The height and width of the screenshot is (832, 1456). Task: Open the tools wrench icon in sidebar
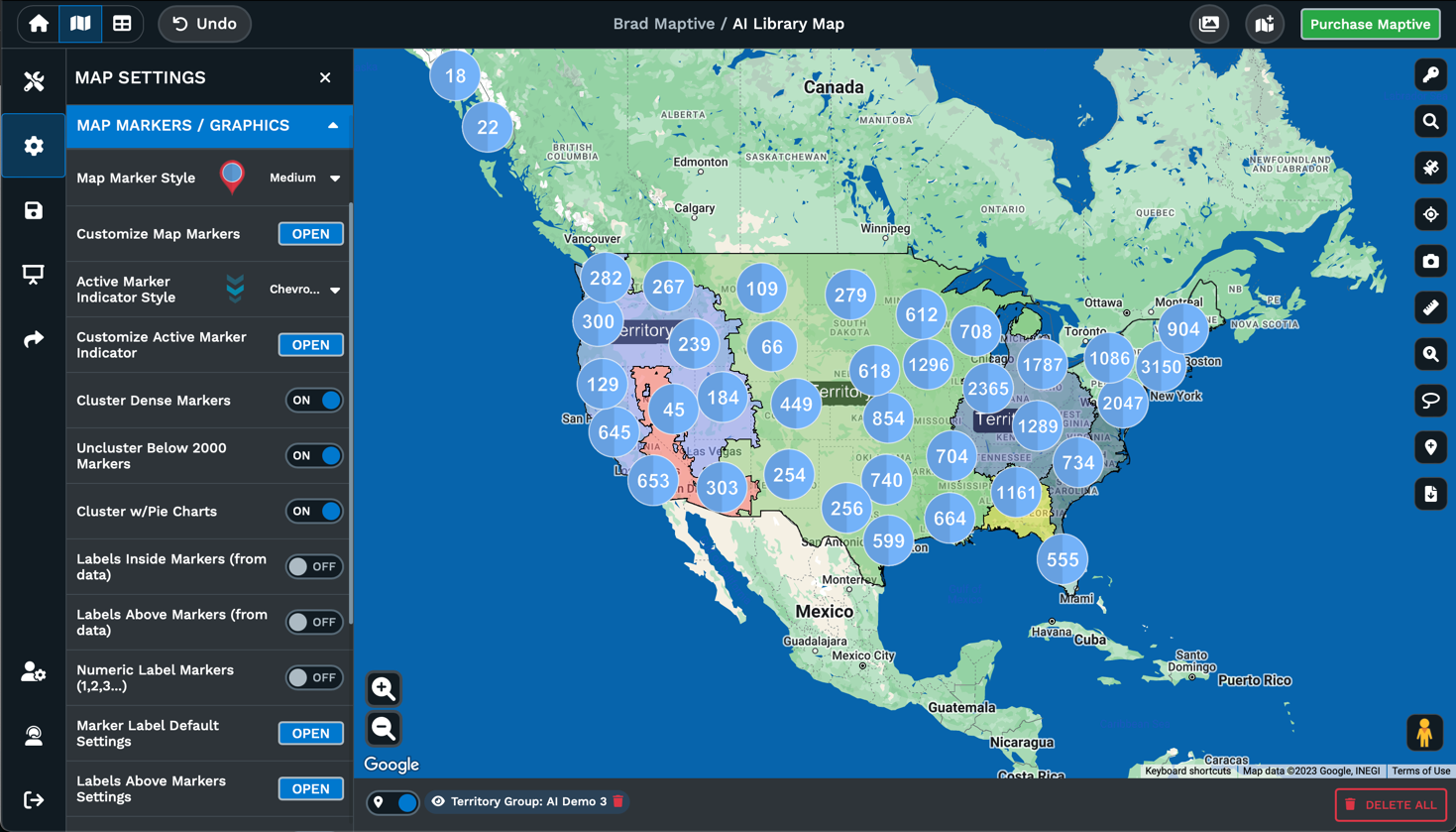click(34, 81)
